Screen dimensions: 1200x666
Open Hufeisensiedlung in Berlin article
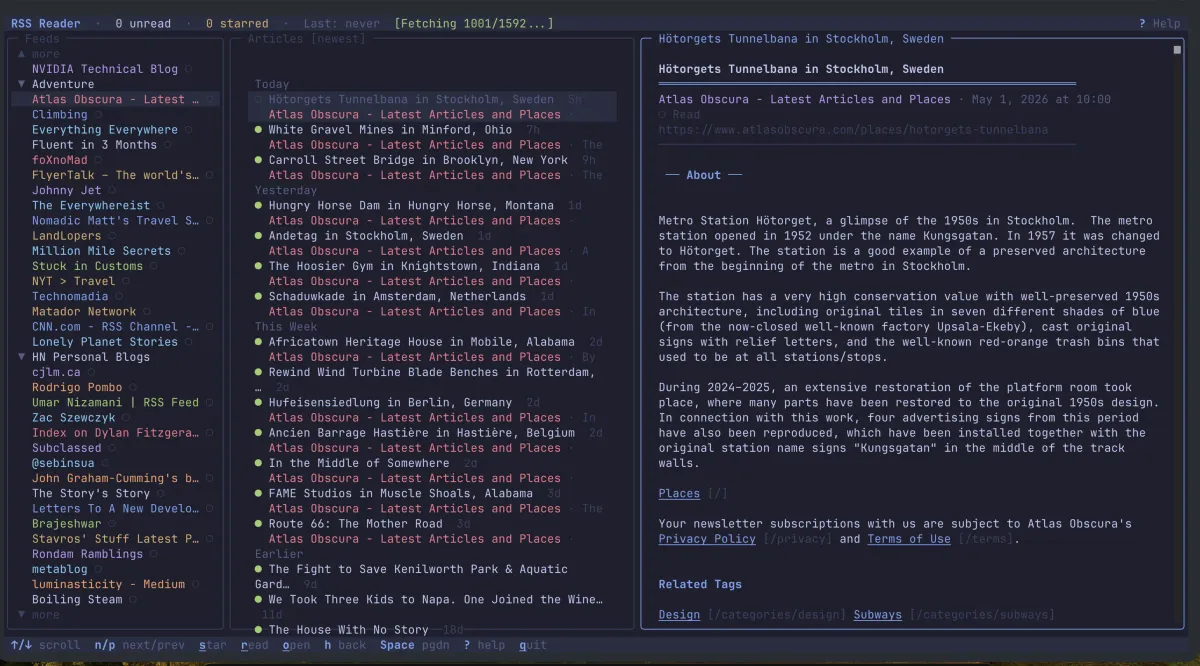click(390, 403)
